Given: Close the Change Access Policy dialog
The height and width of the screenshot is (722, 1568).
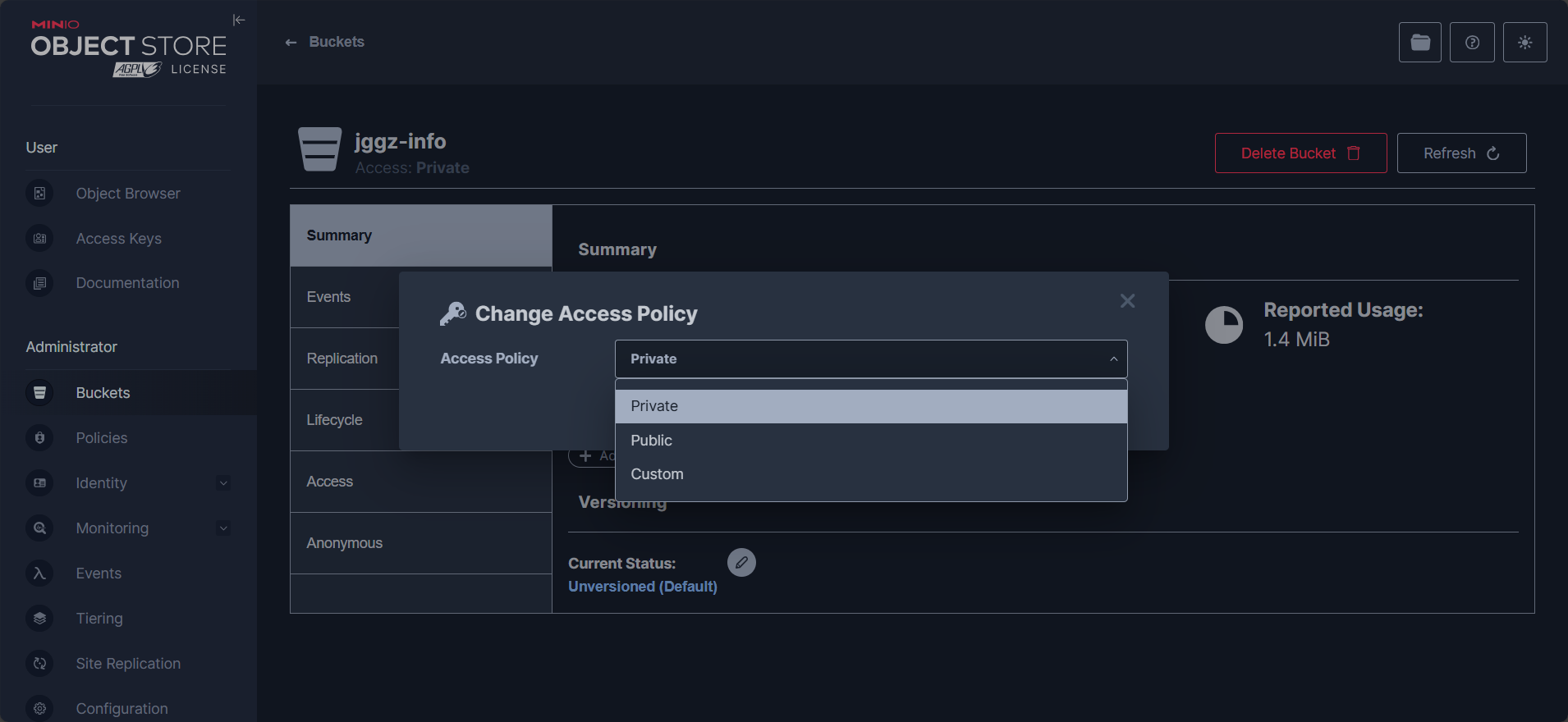Looking at the screenshot, I should point(1127,301).
